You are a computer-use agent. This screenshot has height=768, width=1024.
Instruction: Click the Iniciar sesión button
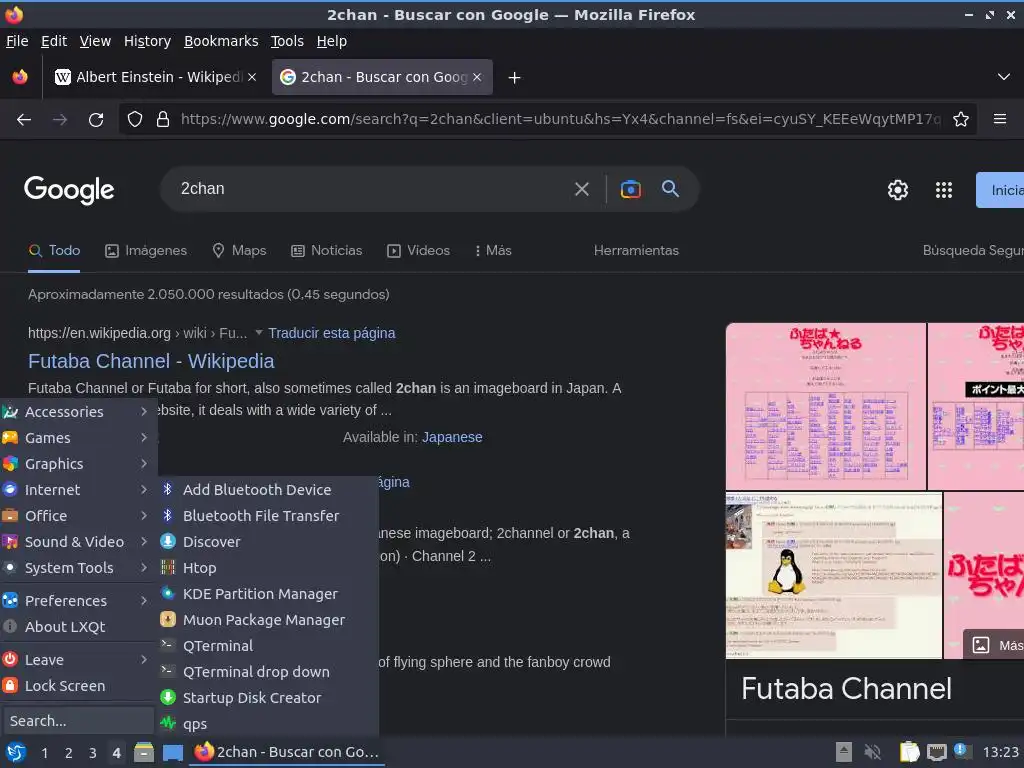[x=1000, y=190]
